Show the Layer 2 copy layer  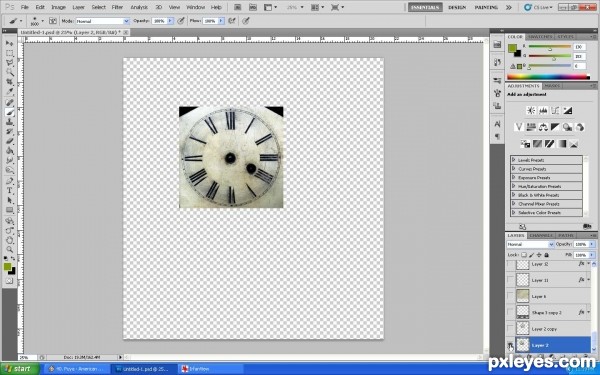[510, 329]
